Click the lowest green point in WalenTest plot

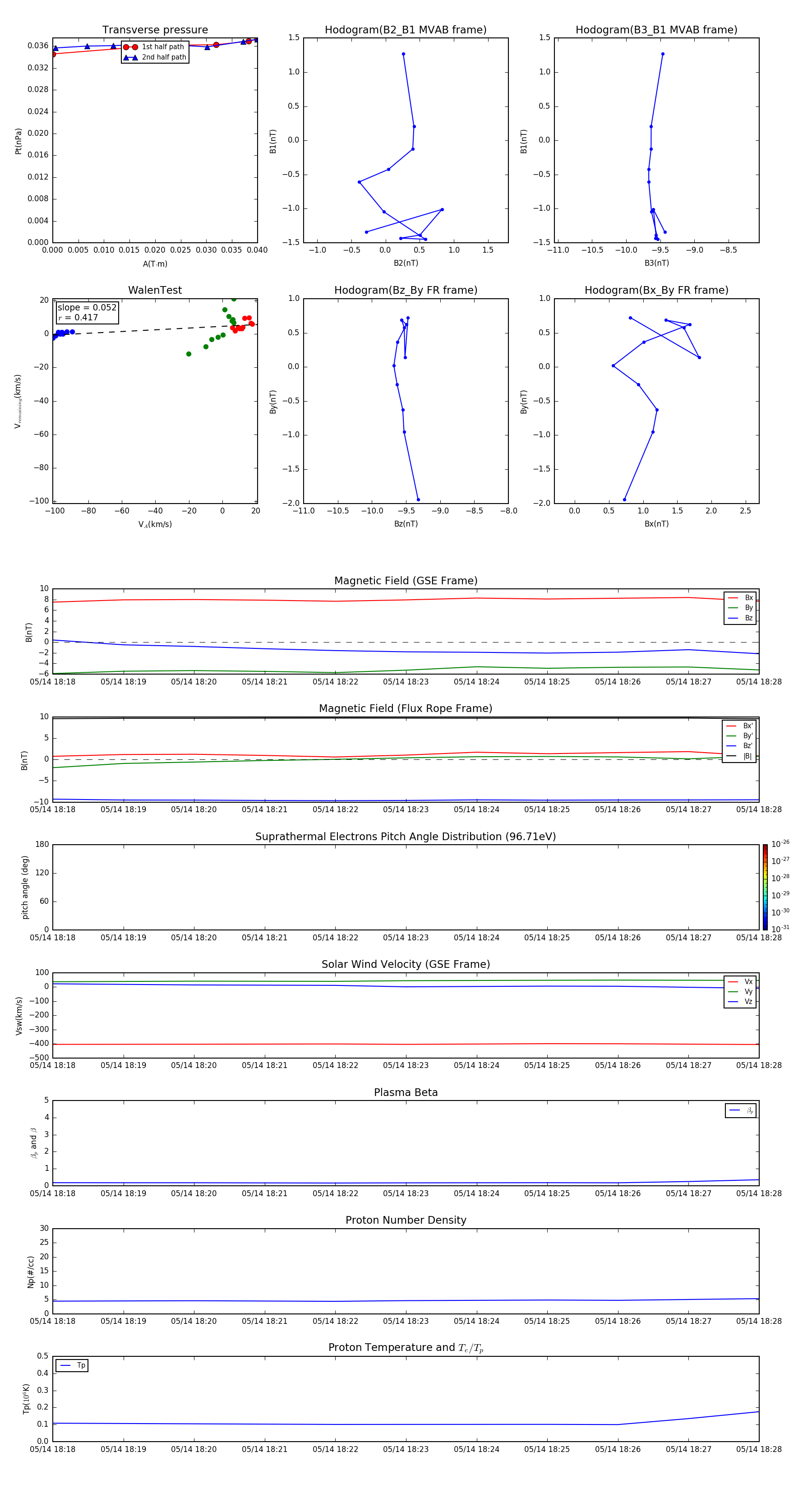[189, 354]
